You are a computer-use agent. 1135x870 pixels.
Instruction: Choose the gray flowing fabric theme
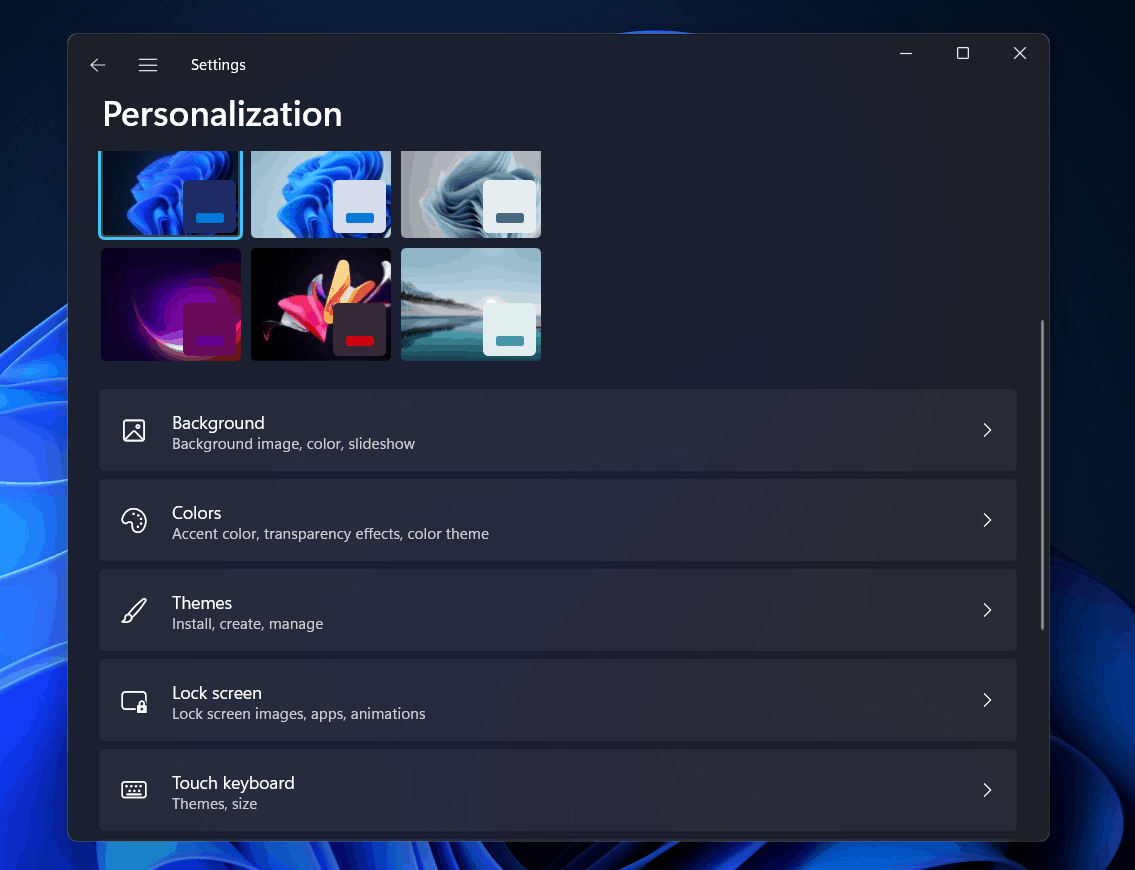pyautogui.click(x=470, y=194)
